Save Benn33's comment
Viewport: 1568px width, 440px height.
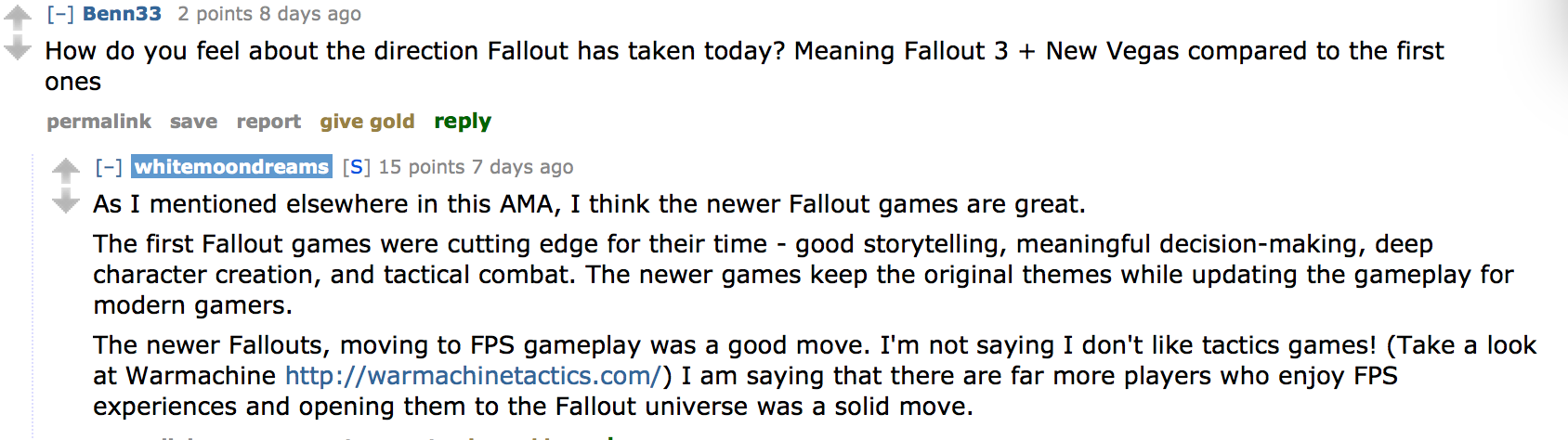[x=193, y=122]
